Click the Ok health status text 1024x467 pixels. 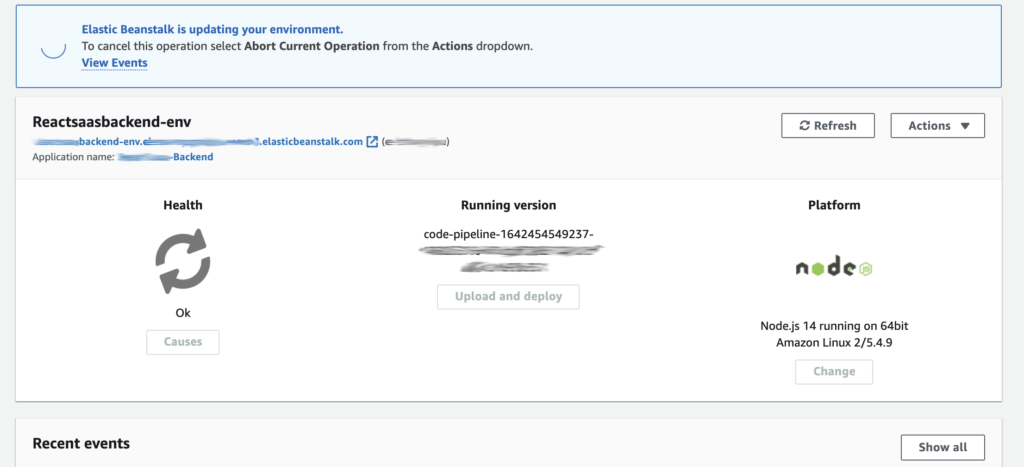183,313
